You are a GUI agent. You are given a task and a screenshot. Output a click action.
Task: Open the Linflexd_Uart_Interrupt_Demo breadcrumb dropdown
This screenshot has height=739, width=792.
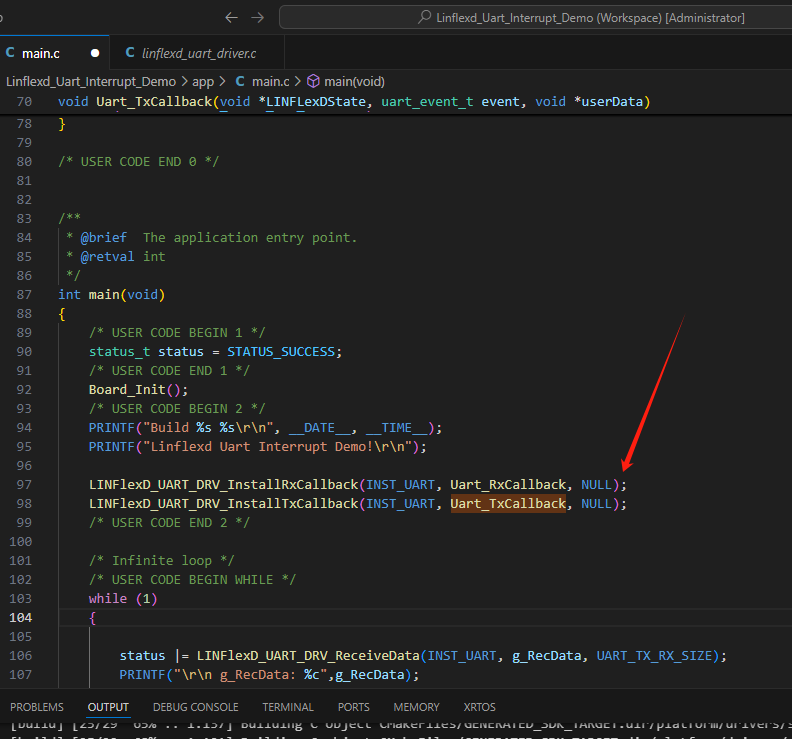point(90,81)
